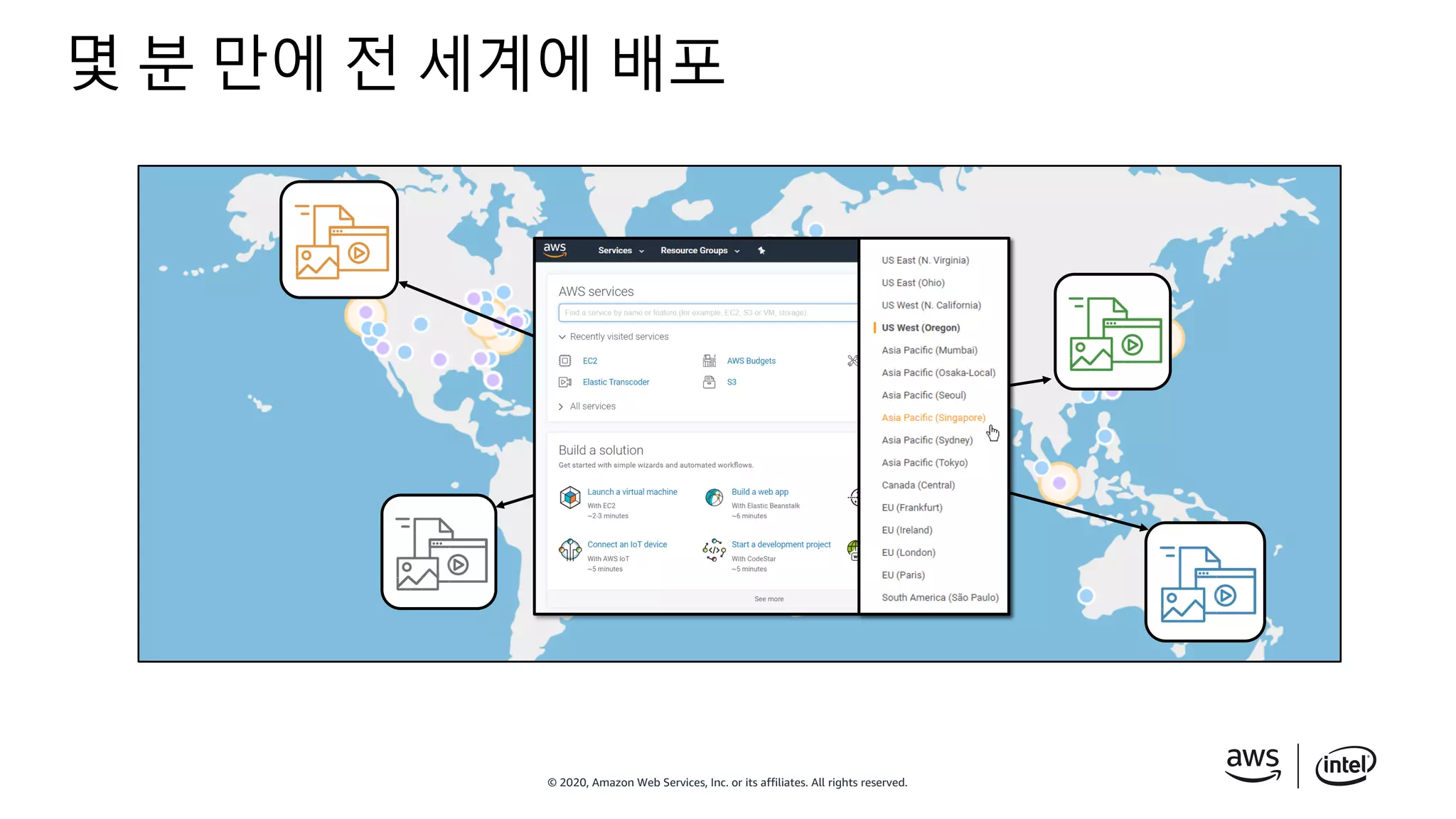This screenshot has width=1456, height=819.
Task: Click the partially hidden tools icon beside AWS Budgets
Action: point(852,361)
